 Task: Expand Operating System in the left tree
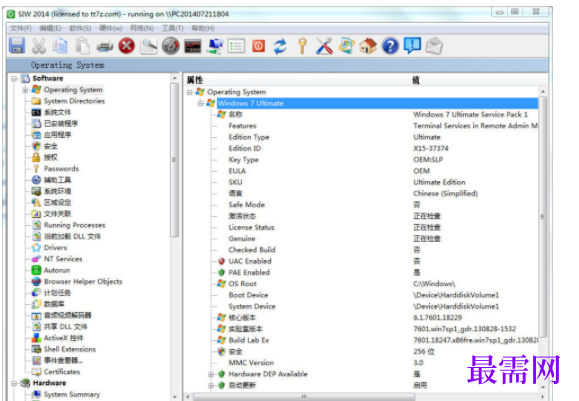pos(25,90)
